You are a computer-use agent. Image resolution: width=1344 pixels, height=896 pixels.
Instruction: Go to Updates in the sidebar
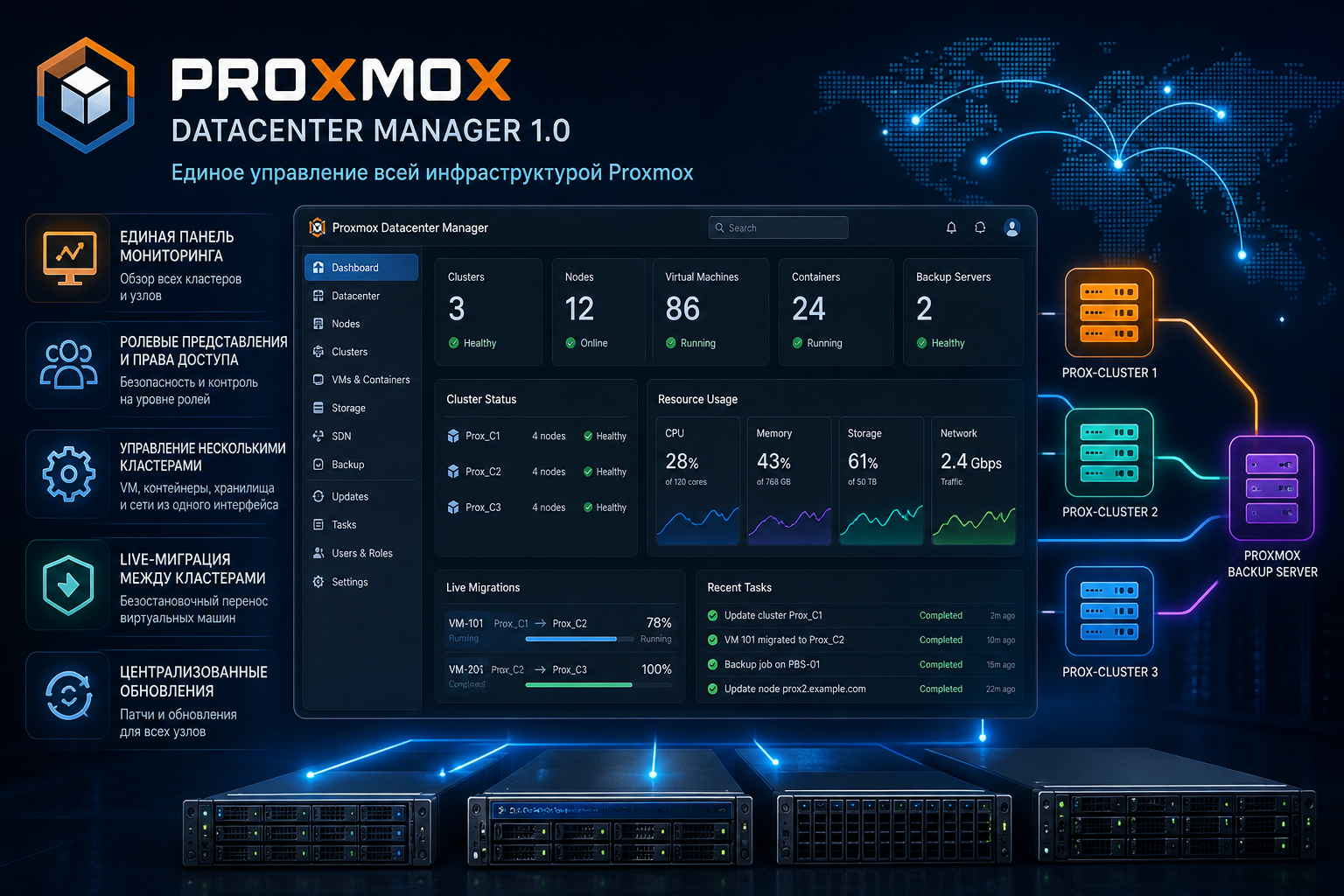(361, 496)
